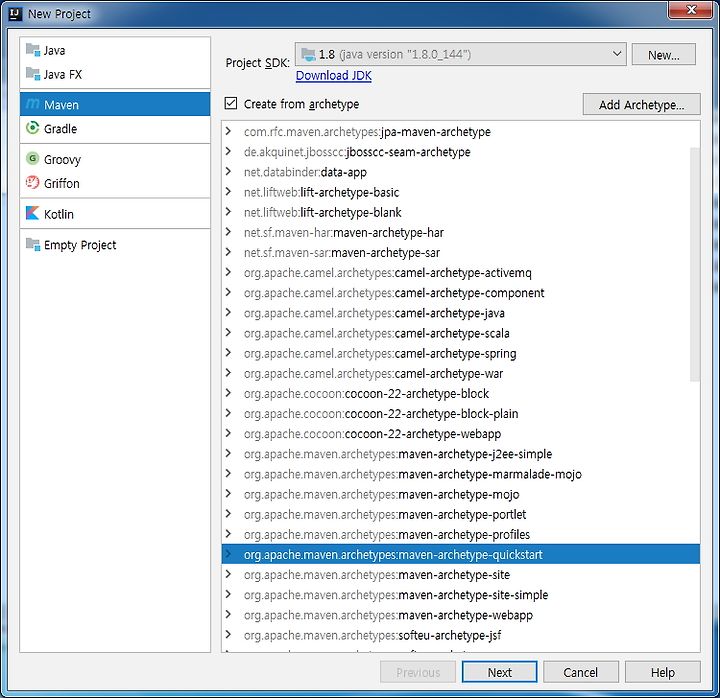Select Empty Project type
Screen dimensions: 720x698
115,244
